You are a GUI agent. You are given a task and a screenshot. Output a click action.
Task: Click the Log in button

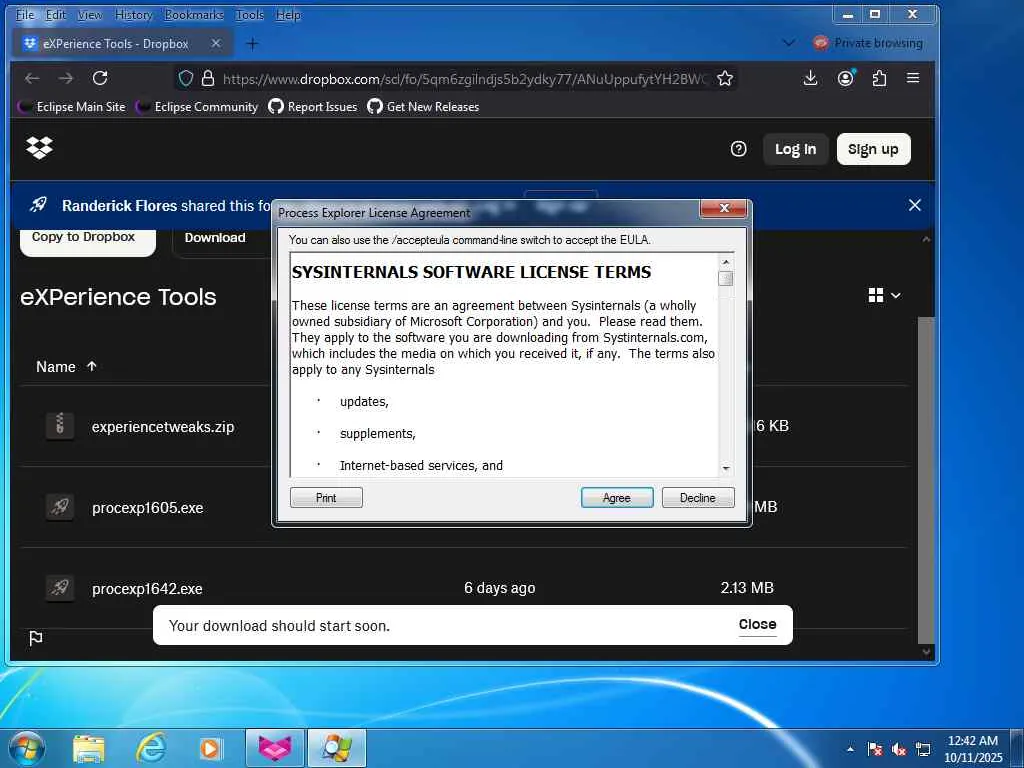click(795, 149)
